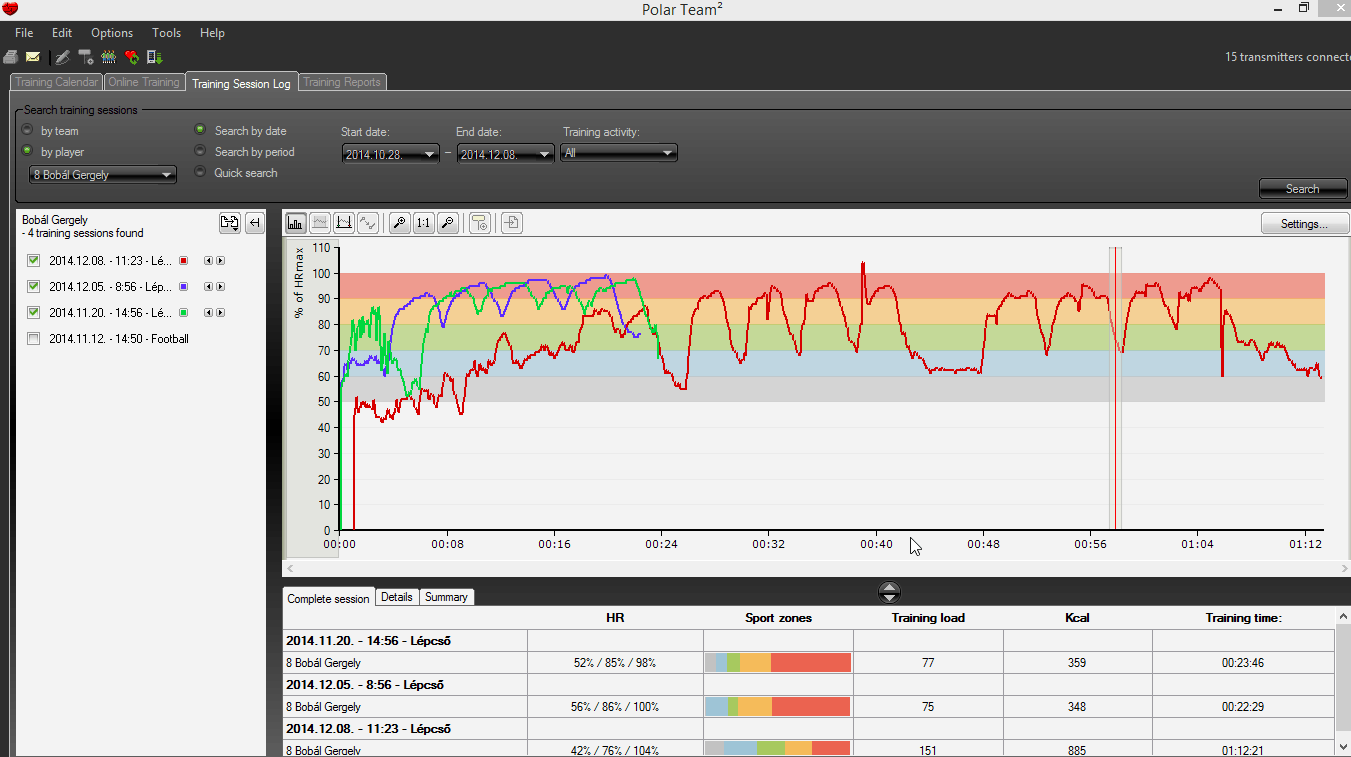Uncheck the 2014.11.20. - 14:56 session
This screenshot has width=1351, height=757.
34,313
